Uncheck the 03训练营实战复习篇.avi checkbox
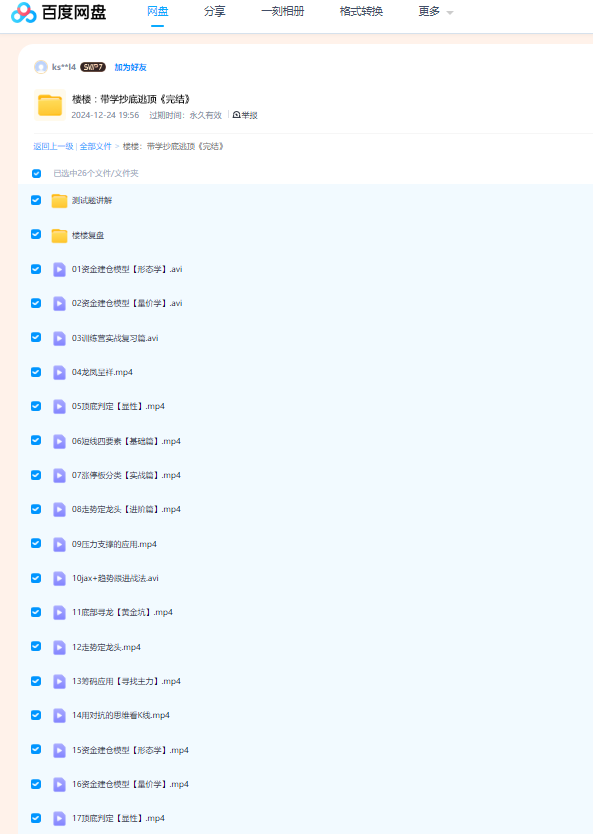Screen dimensions: 593x834 [36, 337]
